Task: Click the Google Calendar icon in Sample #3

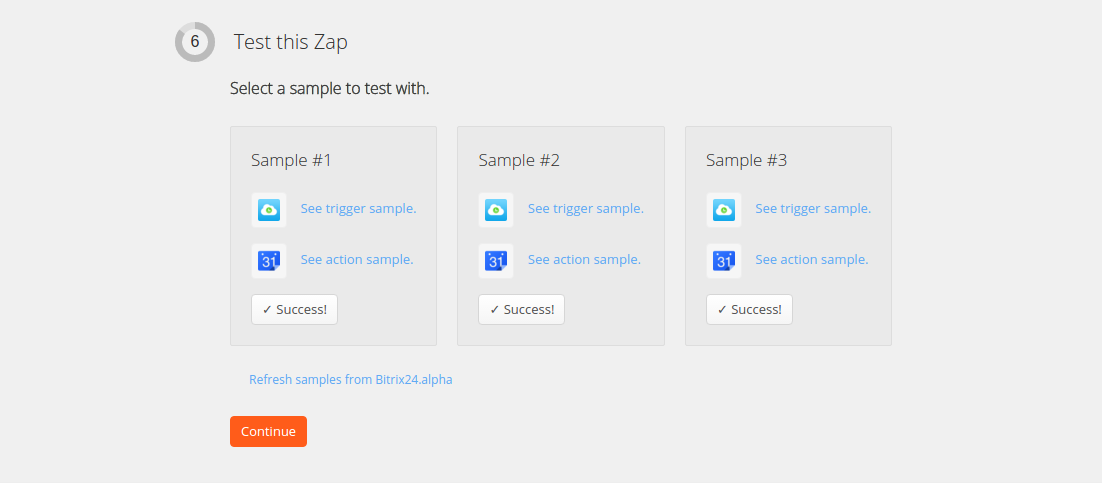Action: (x=724, y=260)
